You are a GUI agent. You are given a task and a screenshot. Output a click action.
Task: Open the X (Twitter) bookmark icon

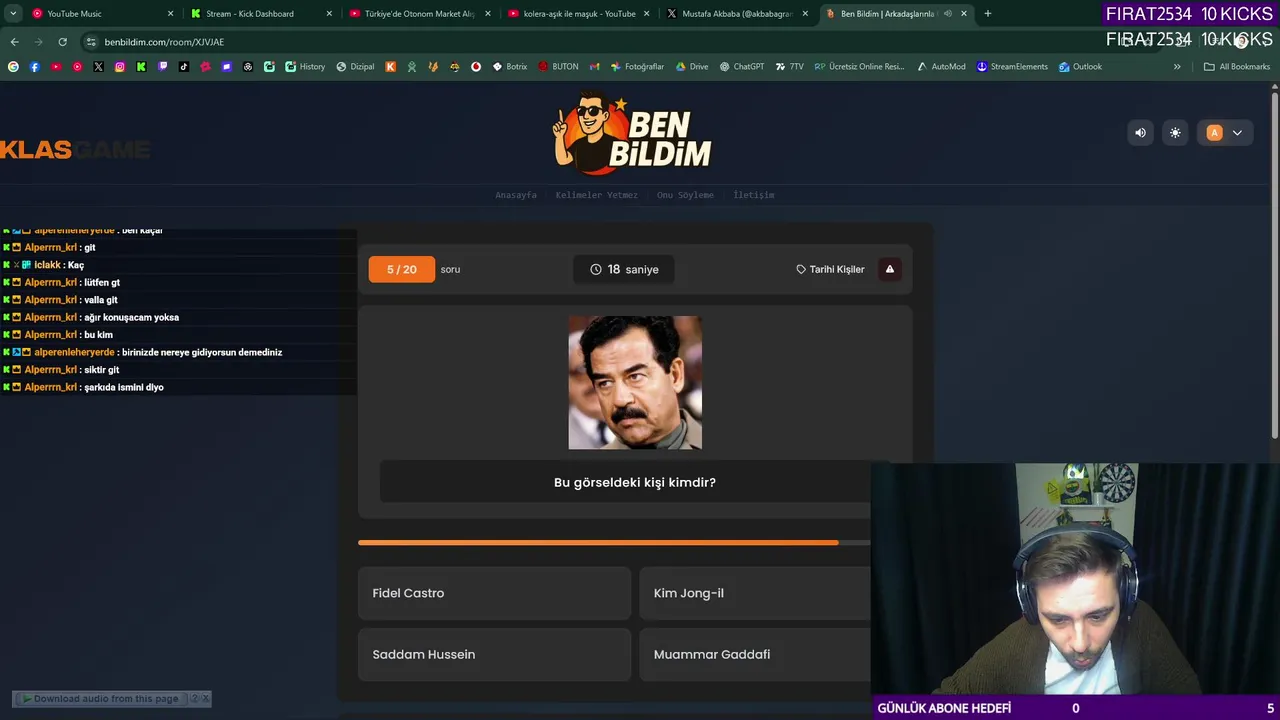tap(98, 67)
